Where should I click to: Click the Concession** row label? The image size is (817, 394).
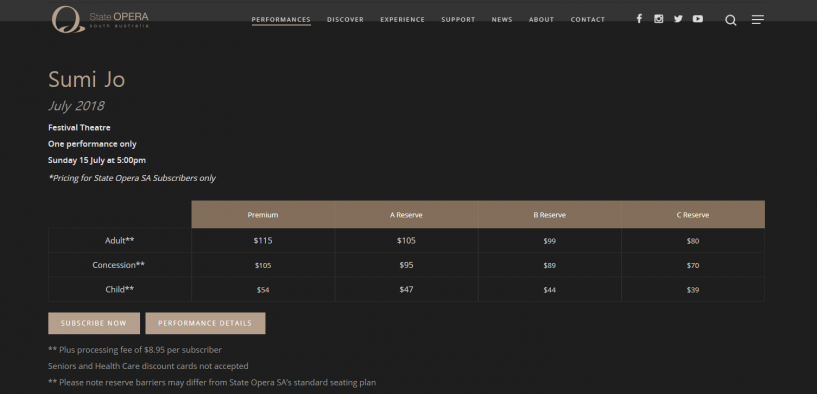pyautogui.click(x=119, y=265)
